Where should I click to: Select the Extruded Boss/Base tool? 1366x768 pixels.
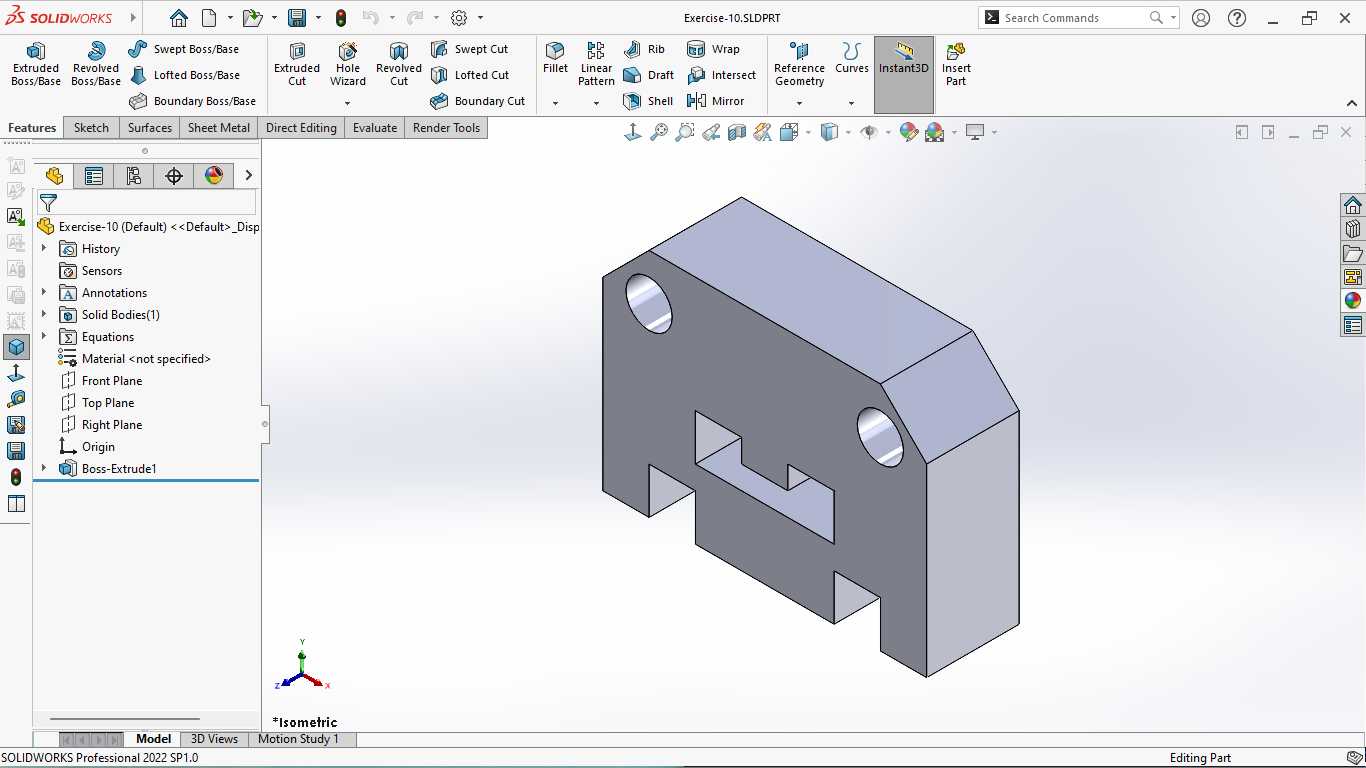[x=36, y=63]
